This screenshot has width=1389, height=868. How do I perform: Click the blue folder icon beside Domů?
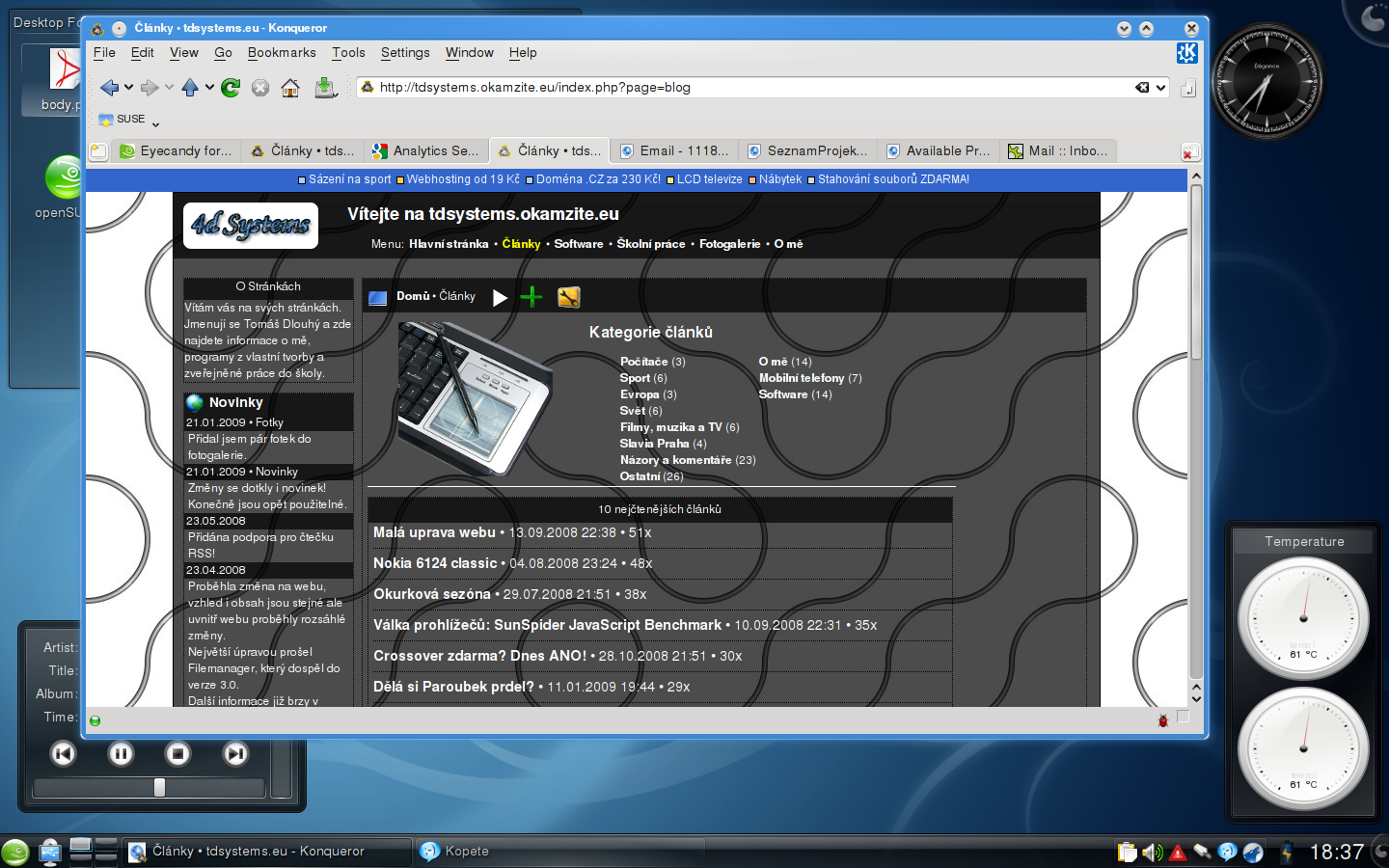pyautogui.click(x=378, y=298)
